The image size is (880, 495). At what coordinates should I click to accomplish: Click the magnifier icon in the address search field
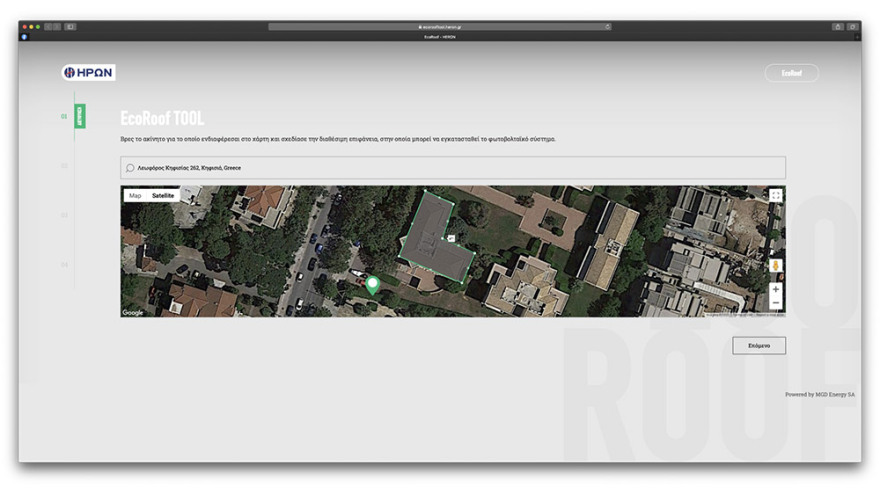tap(130, 168)
